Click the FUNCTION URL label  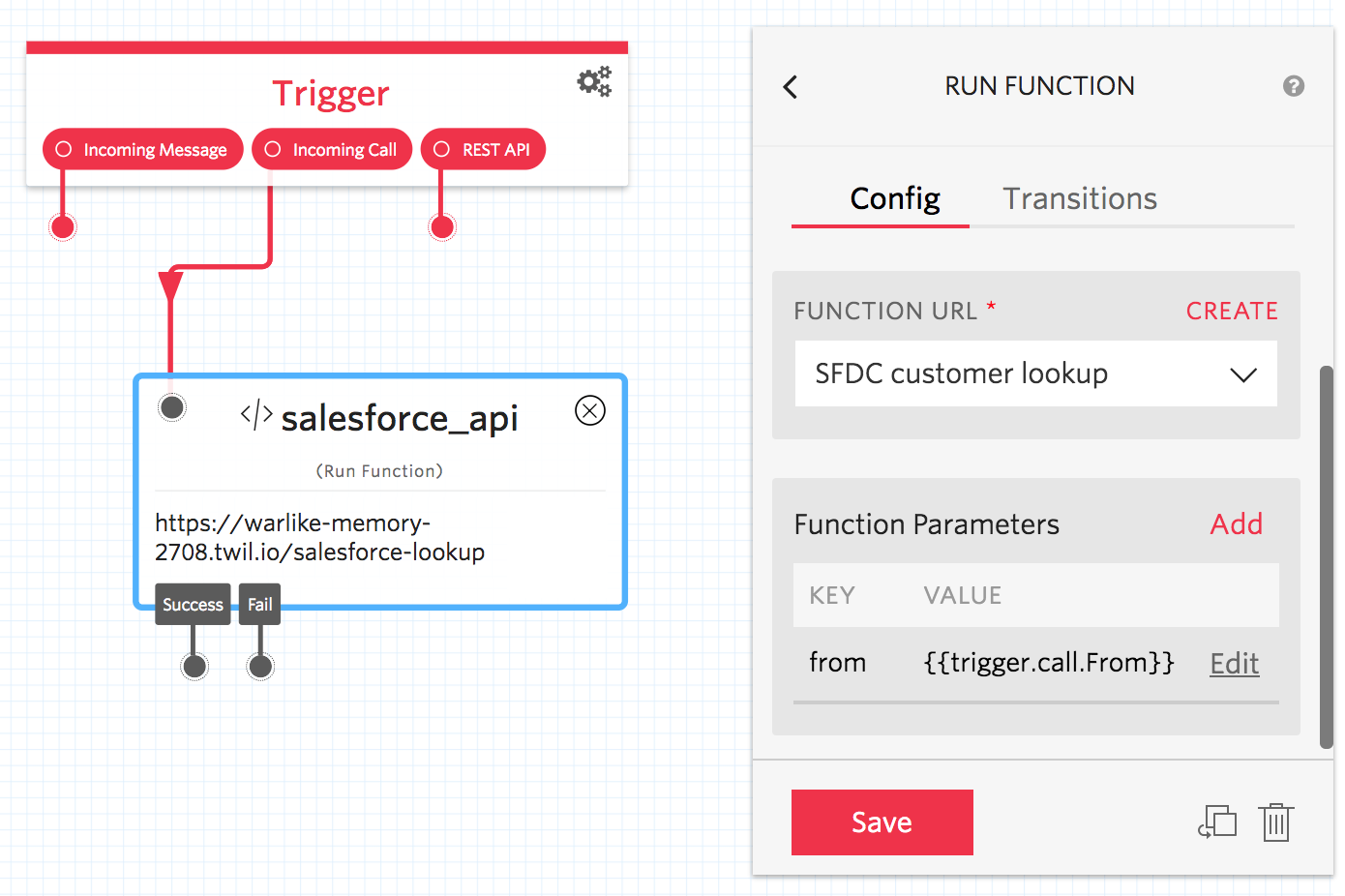click(x=885, y=311)
